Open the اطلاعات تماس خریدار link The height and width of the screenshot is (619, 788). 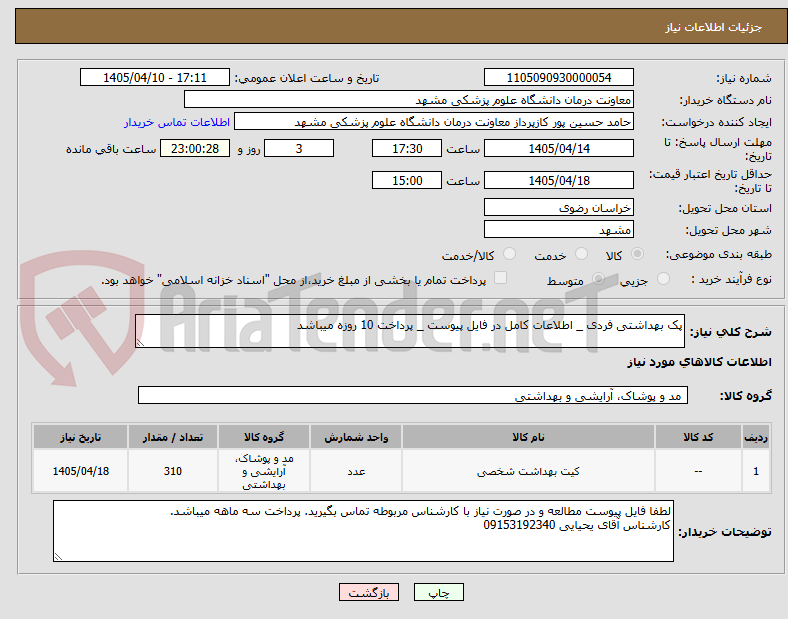177,122
